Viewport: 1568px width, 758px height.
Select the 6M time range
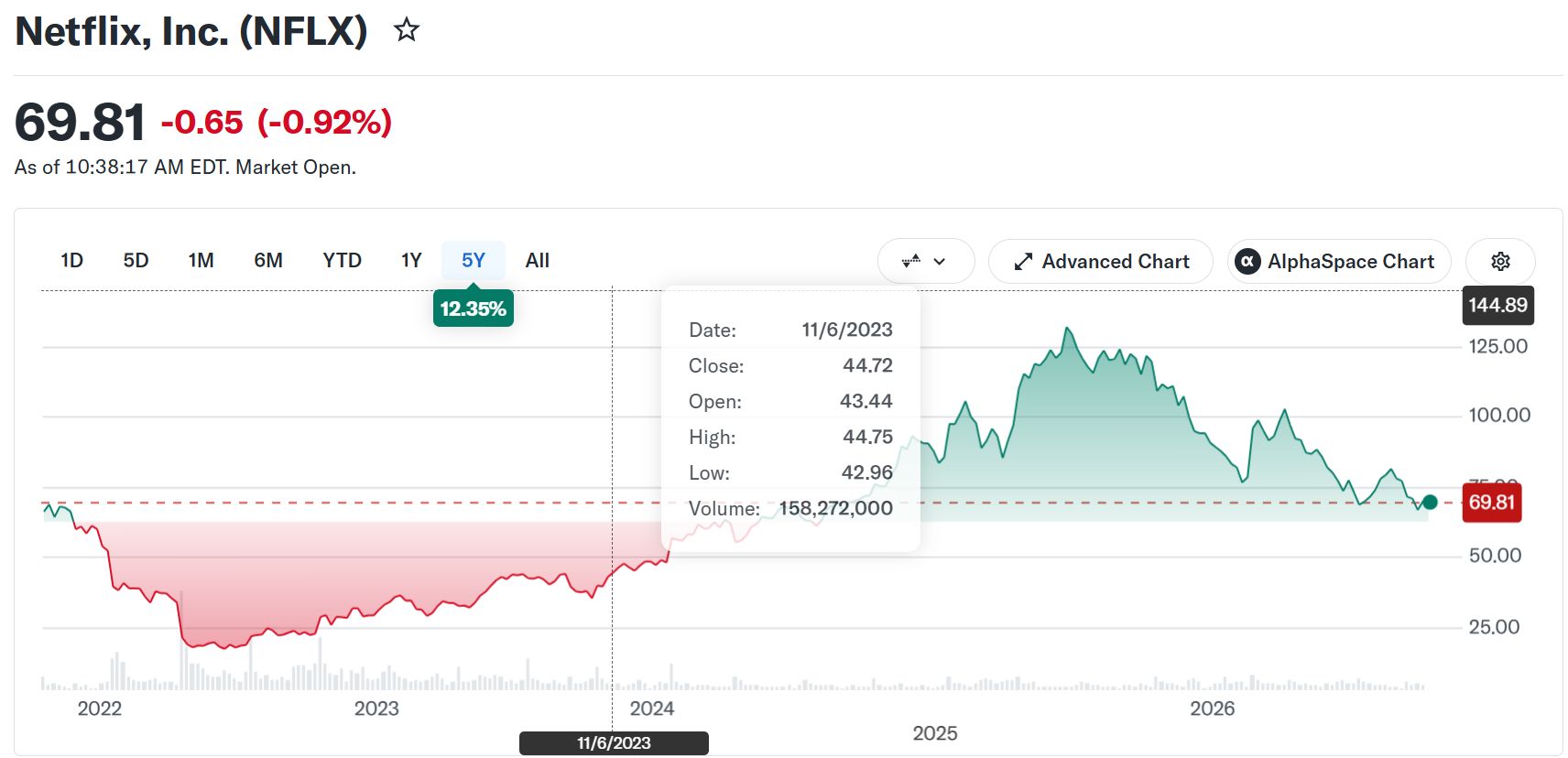pyautogui.click(x=268, y=261)
